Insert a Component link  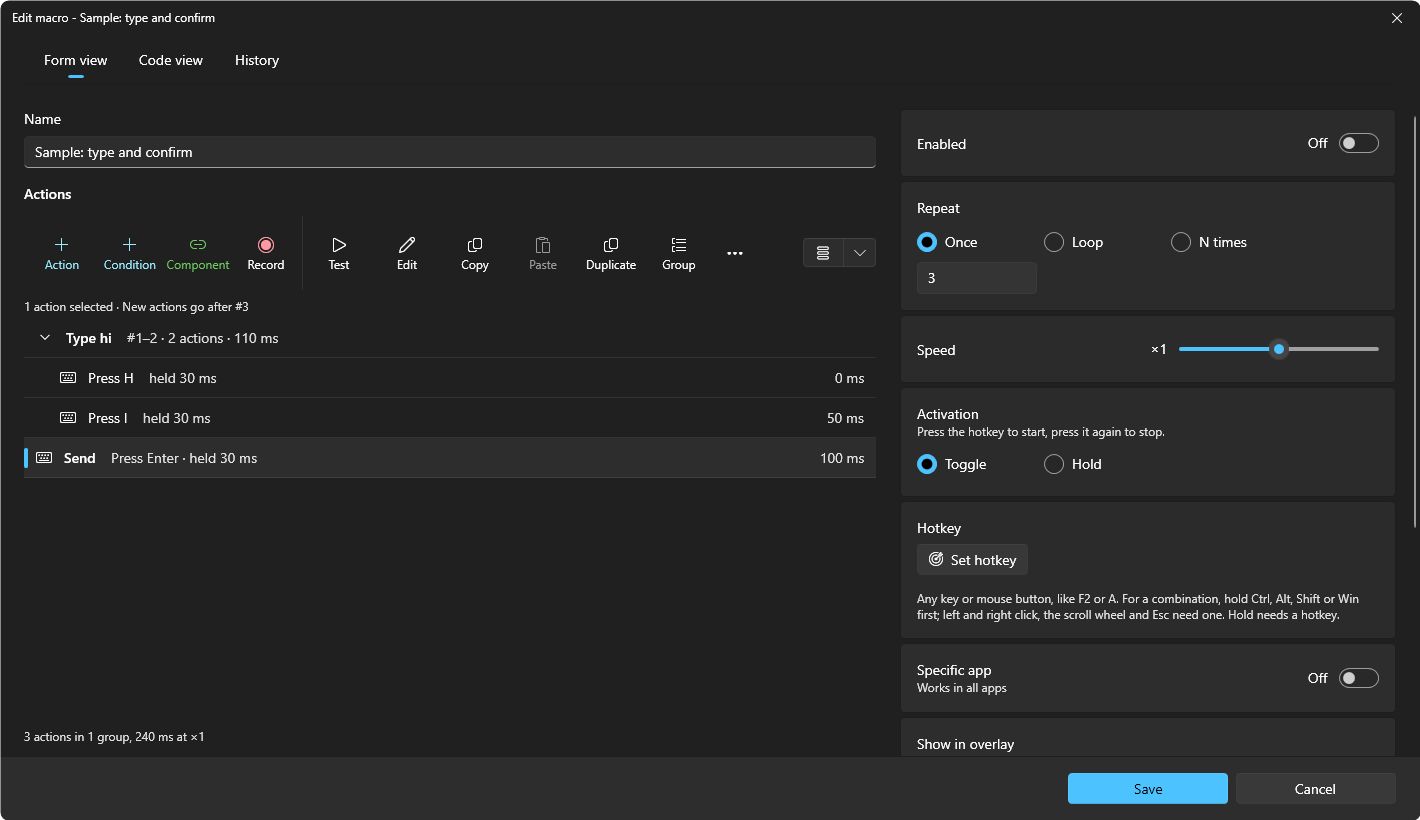coord(198,253)
